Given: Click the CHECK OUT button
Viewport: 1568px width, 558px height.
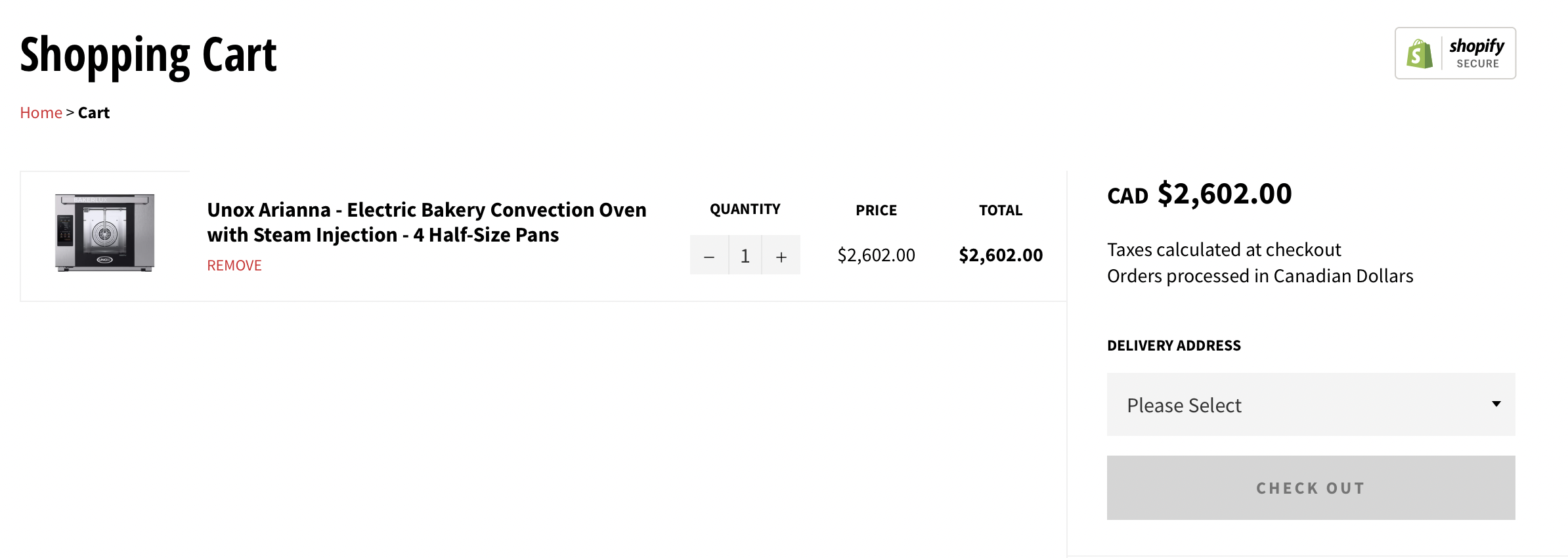Looking at the screenshot, I should pos(1311,488).
